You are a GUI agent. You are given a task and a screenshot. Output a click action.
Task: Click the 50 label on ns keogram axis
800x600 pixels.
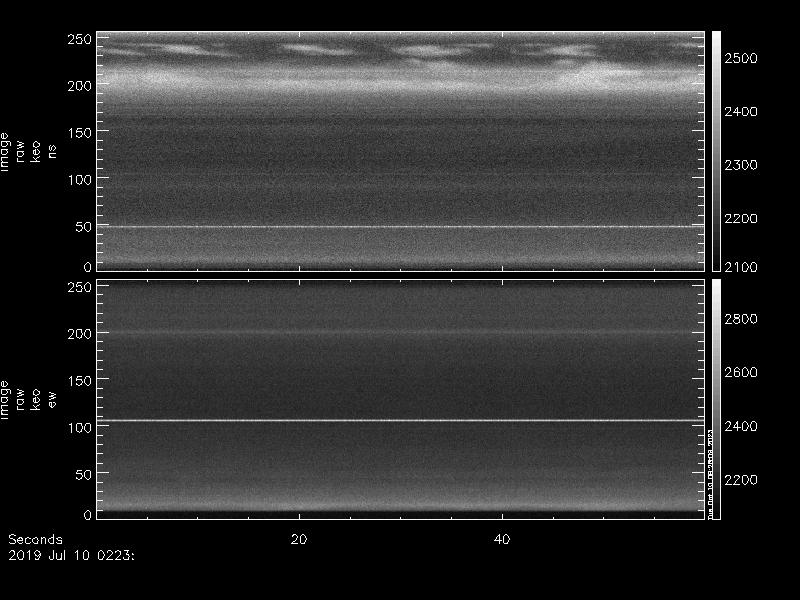[84, 227]
